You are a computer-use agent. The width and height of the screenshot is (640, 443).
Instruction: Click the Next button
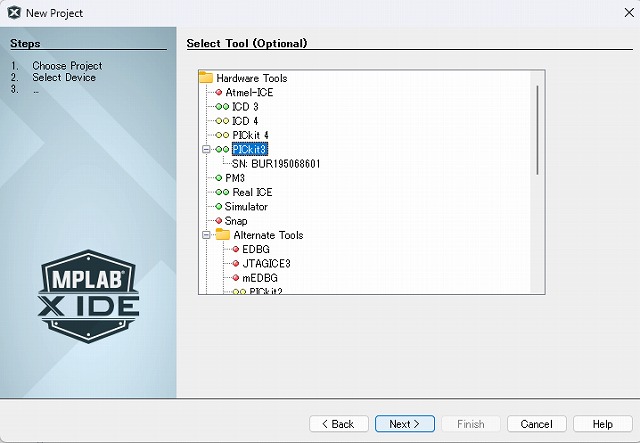404,424
